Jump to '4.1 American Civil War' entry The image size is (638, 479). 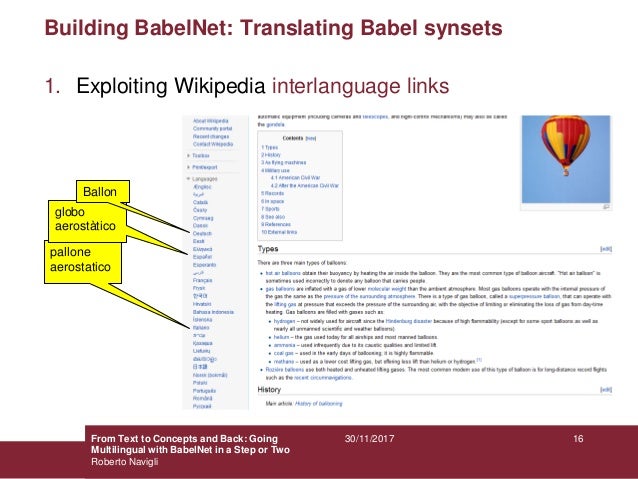[295, 178]
